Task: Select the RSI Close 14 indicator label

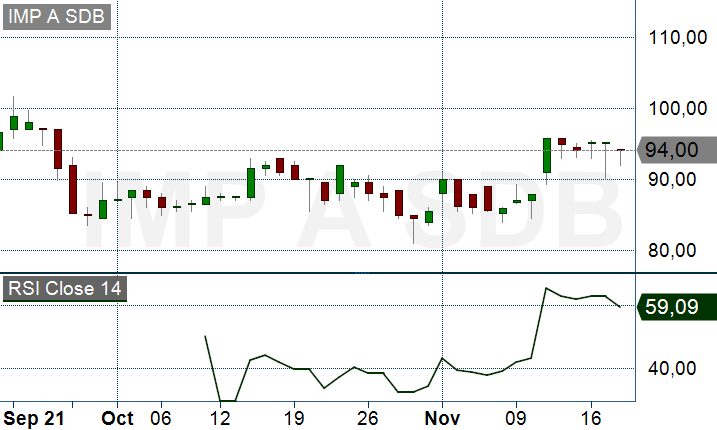Action: [64, 289]
